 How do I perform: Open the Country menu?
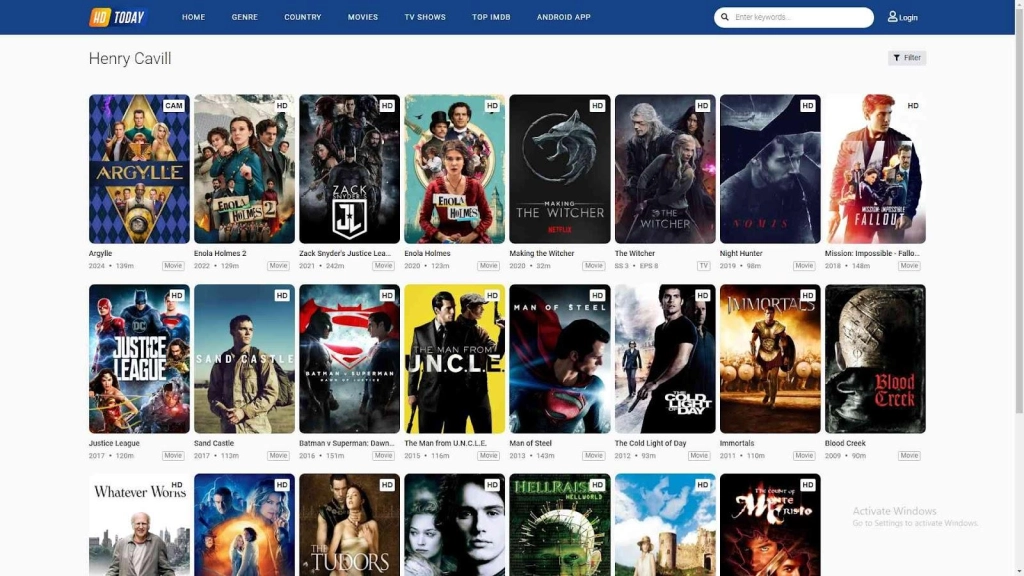point(302,17)
